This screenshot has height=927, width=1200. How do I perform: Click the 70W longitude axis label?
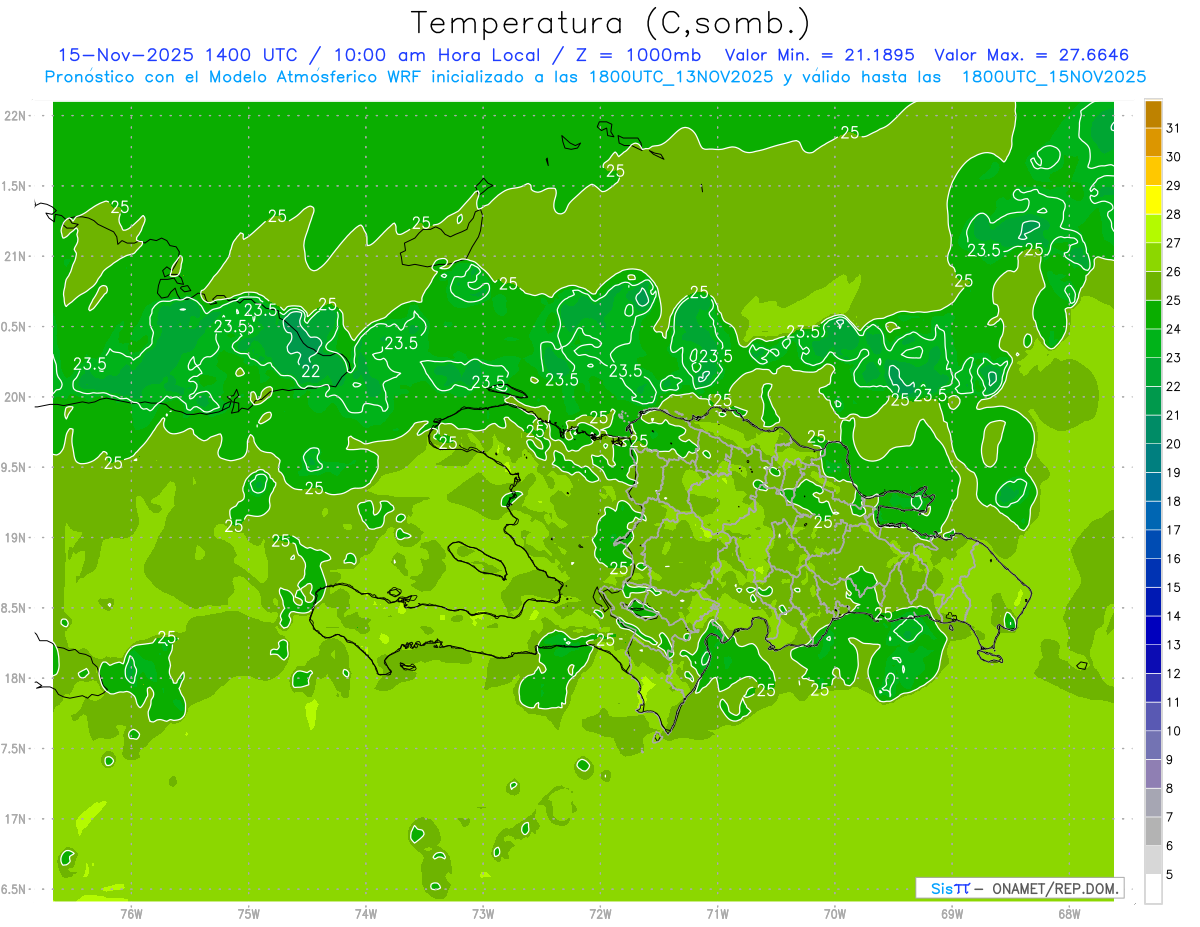coord(835,913)
